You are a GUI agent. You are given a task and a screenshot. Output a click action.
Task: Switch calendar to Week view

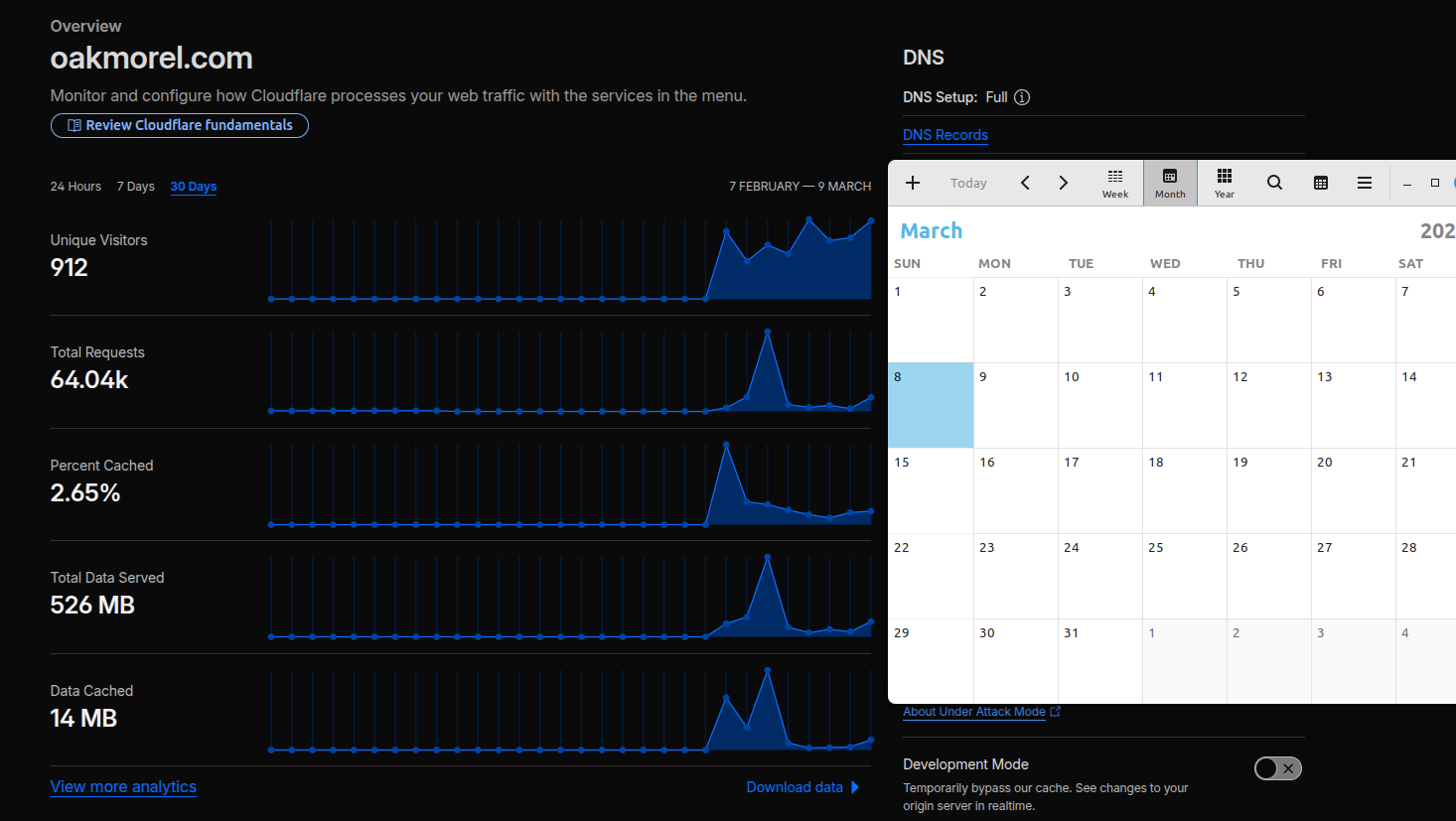pyautogui.click(x=1115, y=183)
